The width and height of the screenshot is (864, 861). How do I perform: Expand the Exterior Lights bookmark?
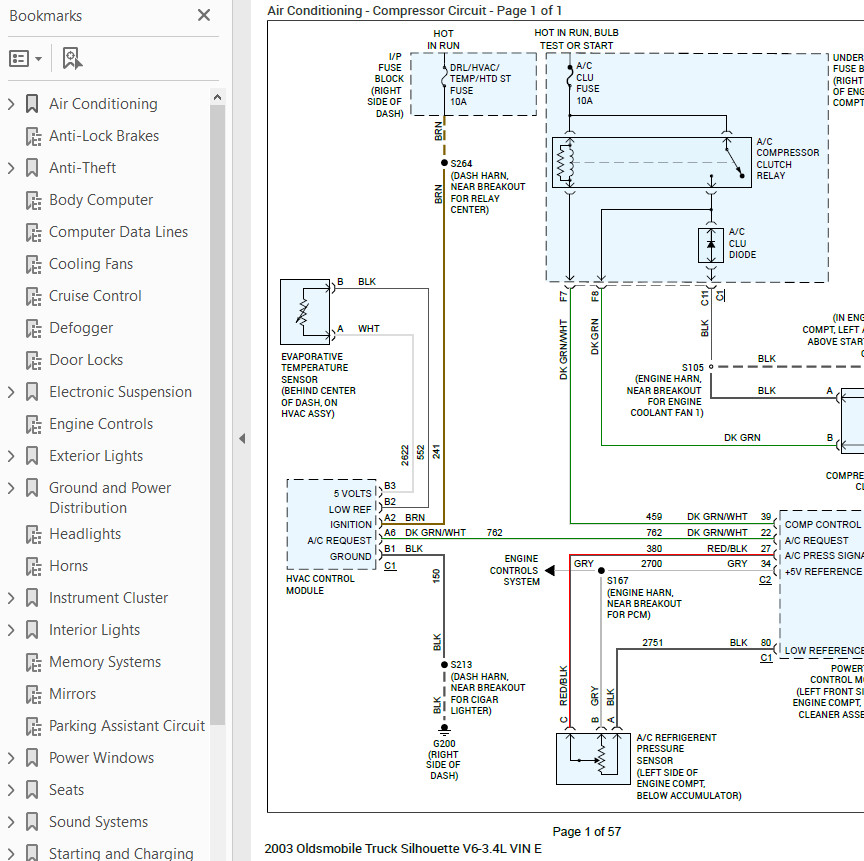[x=10, y=455]
